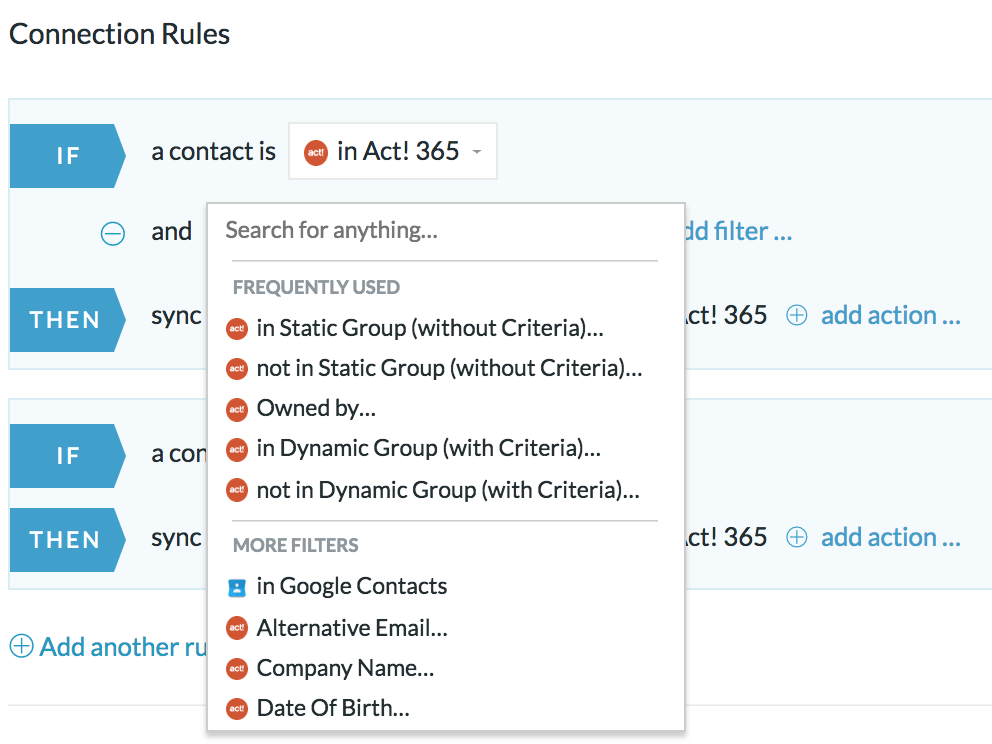The width and height of the screenshot is (992, 744).
Task: Click in the 'Search for anything...' field
Action: [445, 230]
